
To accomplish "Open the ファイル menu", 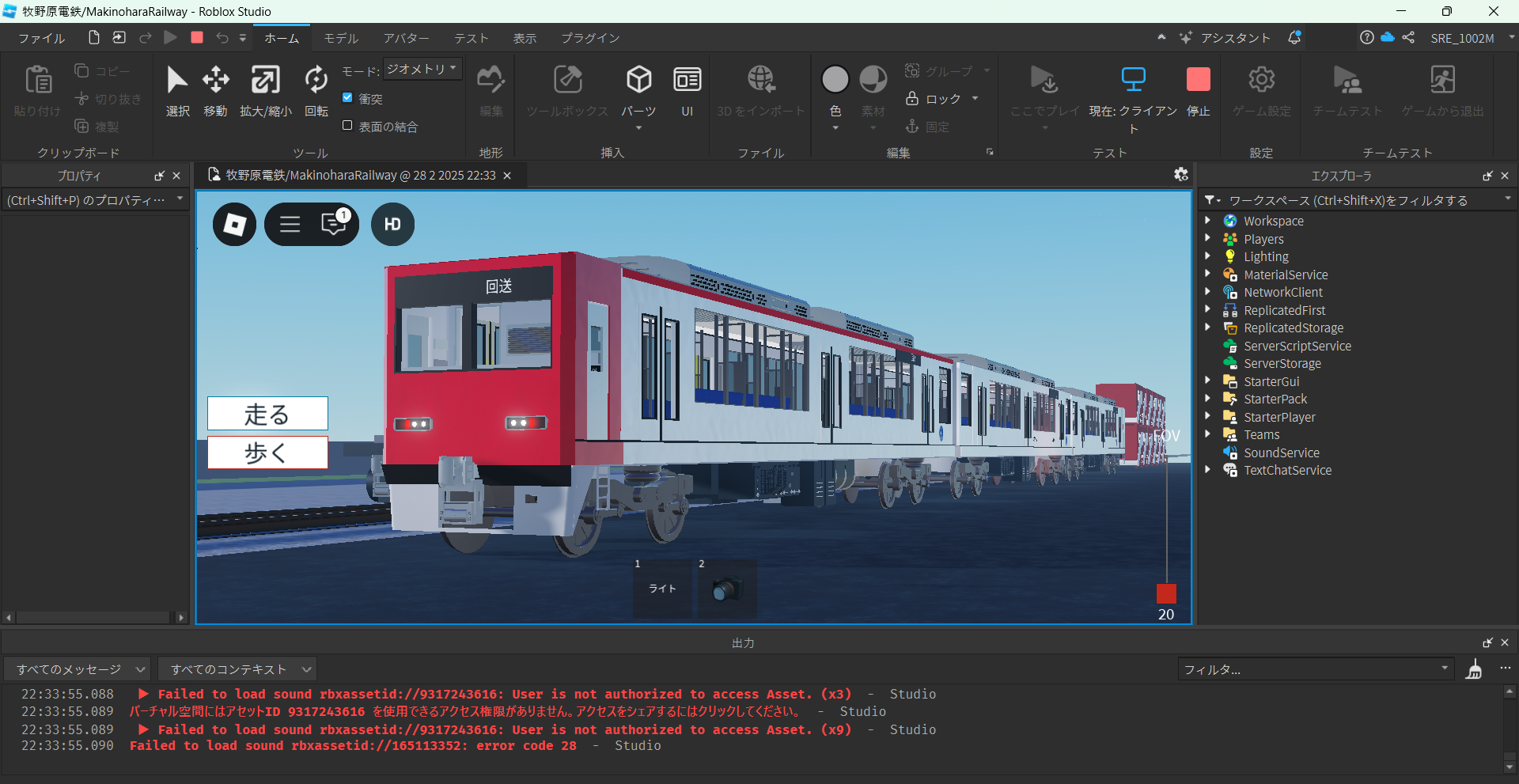I will pyautogui.click(x=41, y=38).
